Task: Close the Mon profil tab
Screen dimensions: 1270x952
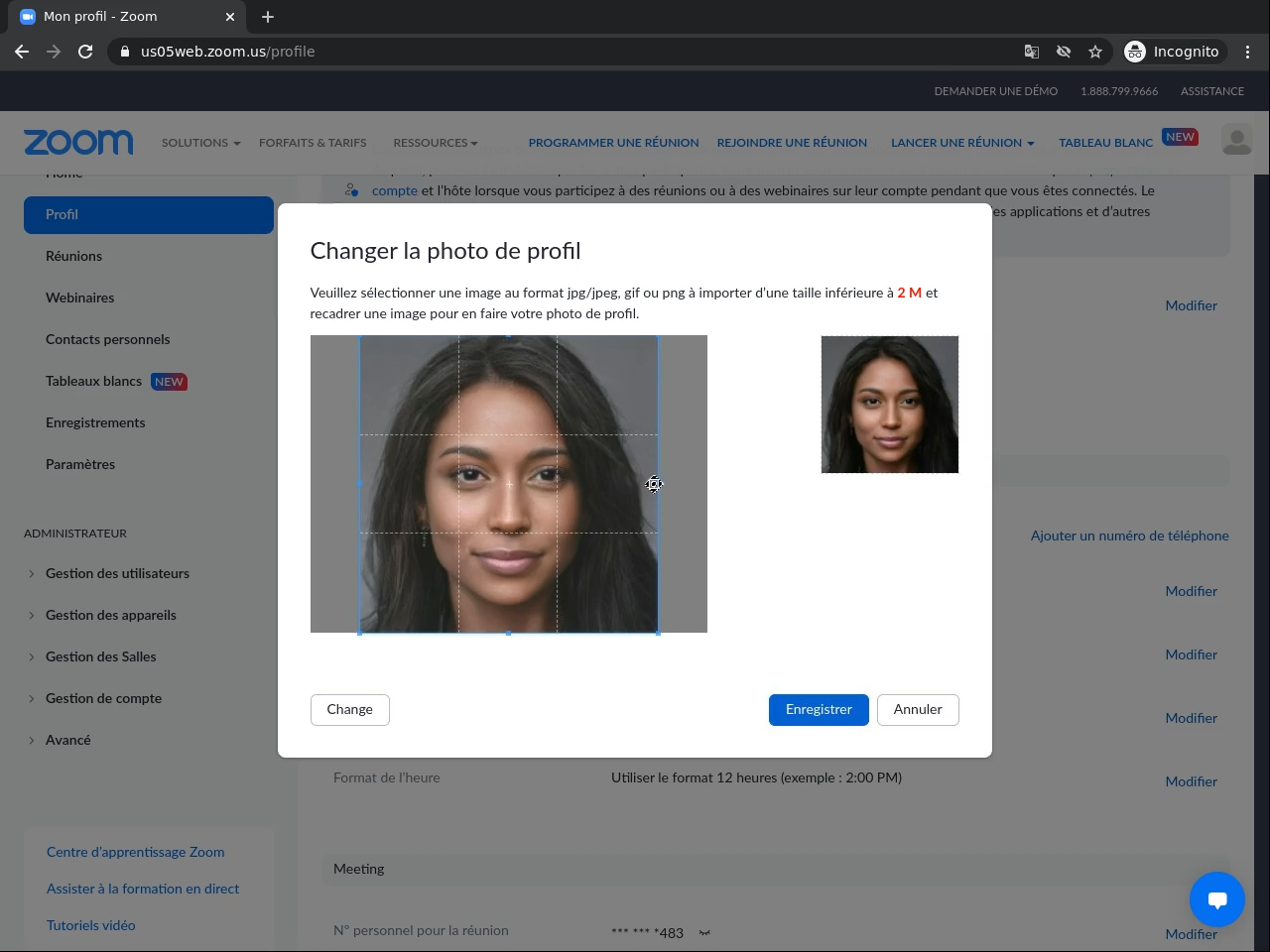Action: 230,17
